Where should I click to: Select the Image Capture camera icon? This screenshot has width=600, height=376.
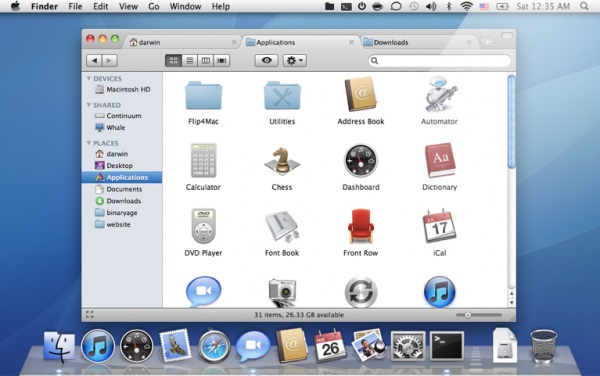[282, 293]
